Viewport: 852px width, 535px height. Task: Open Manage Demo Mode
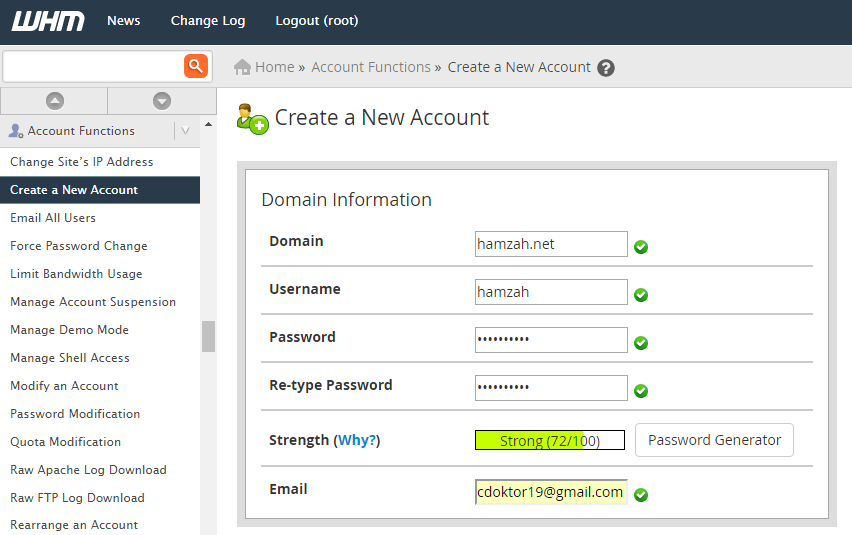[x=70, y=330]
